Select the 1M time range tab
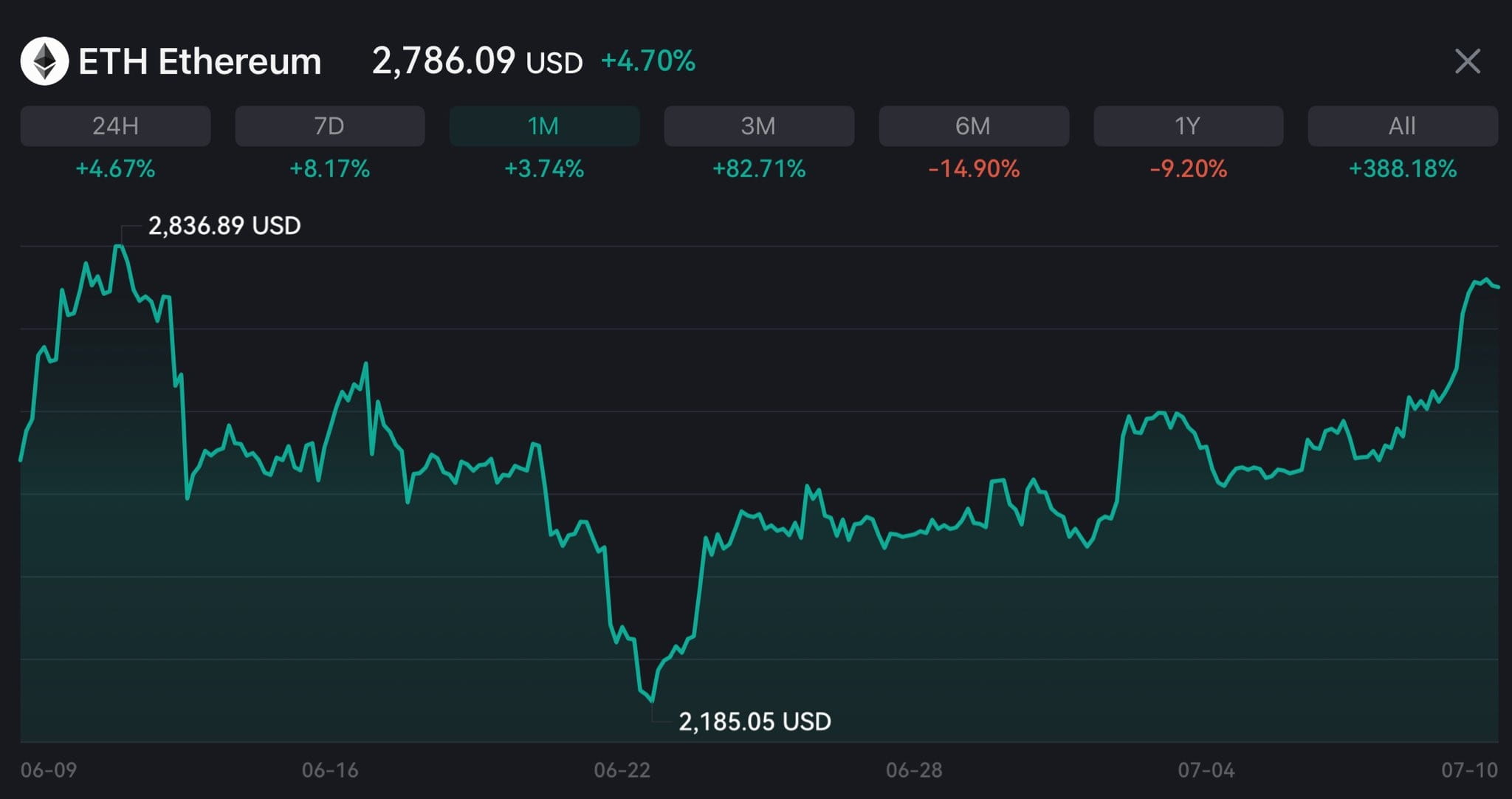The height and width of the screenshot is (799, 1512). 545,126
